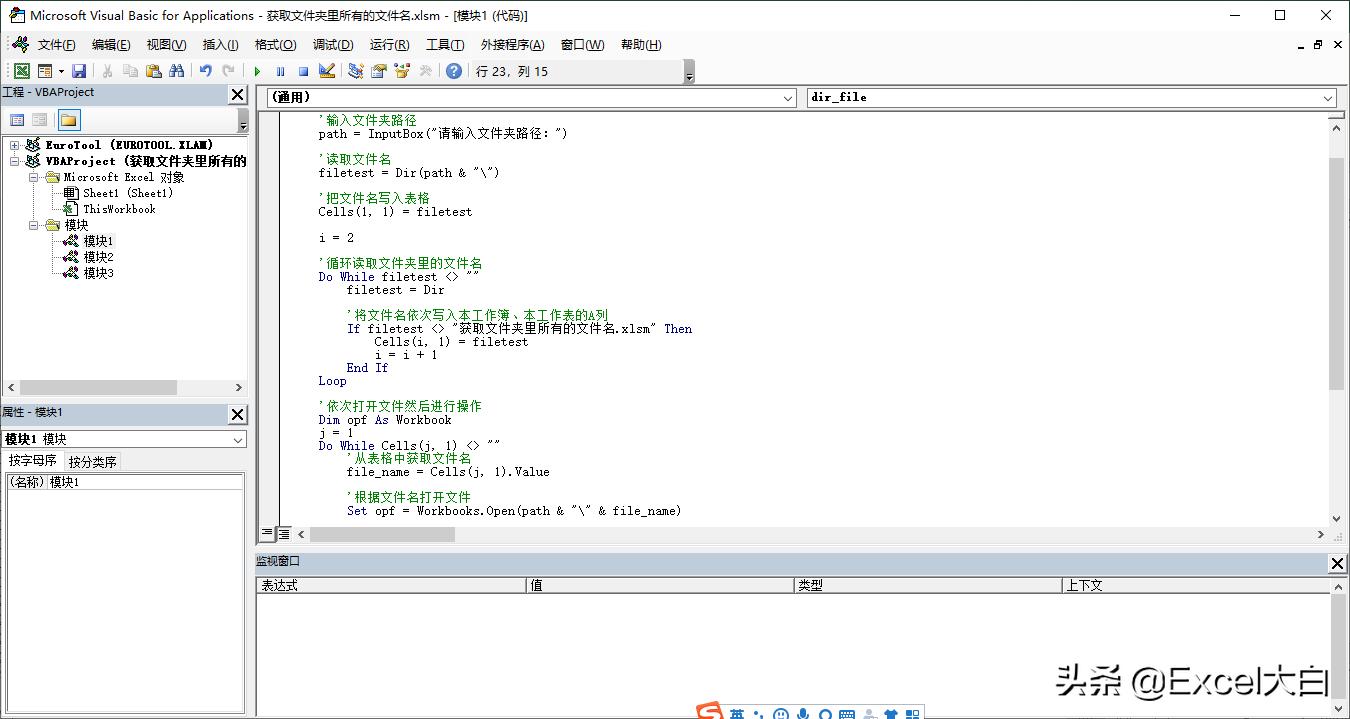Image resolution: width=1350 pixels, height=719 pixels.
Task: Open the Object Browser toolbar icon
Action: click(402, 71)
